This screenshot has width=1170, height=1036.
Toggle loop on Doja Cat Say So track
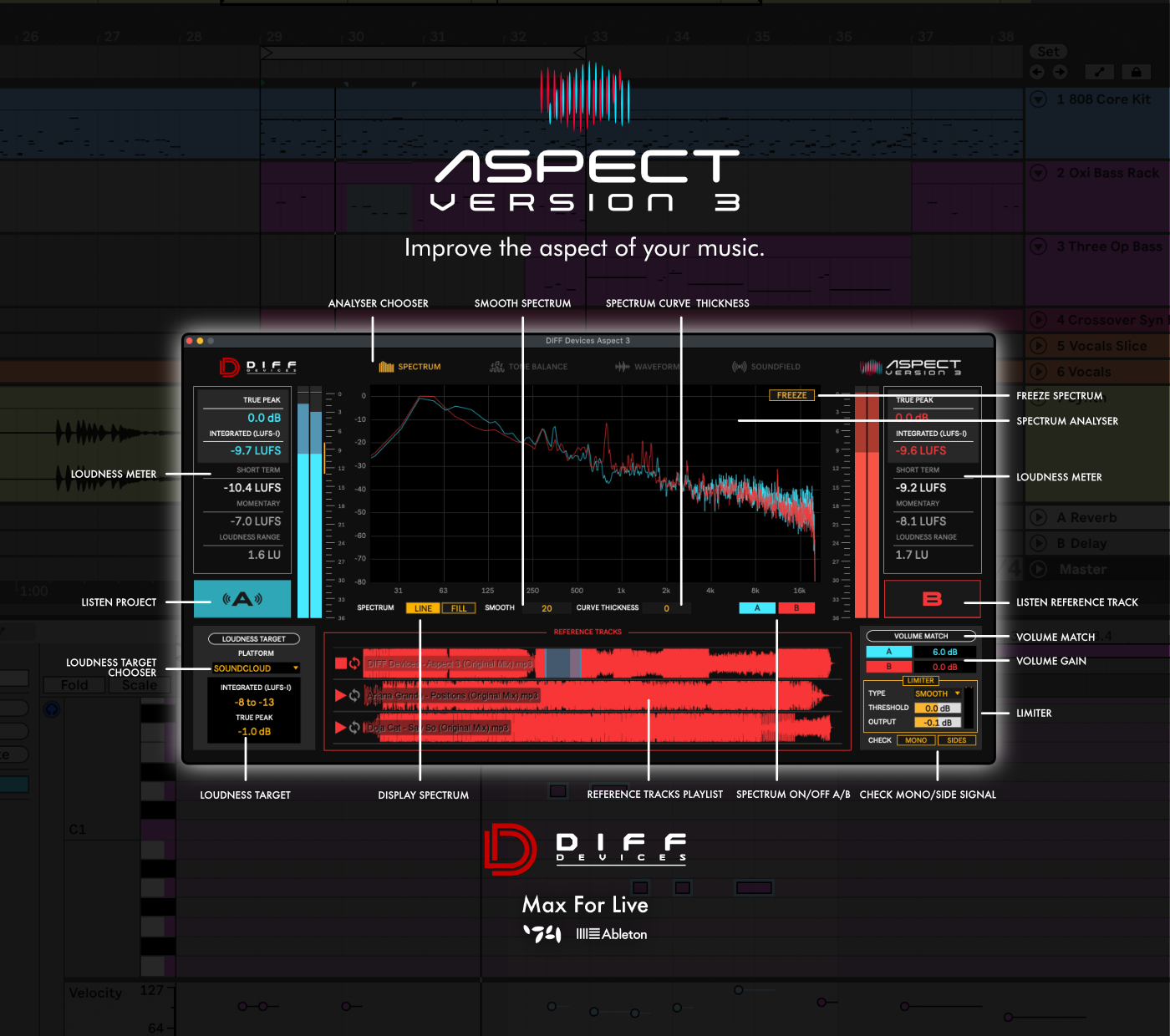coord(355,728)
